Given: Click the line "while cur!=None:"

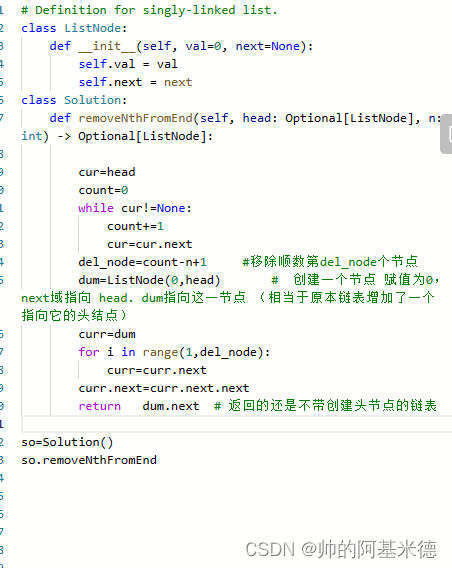Looking at the screenshot, I should coord(135,208).
